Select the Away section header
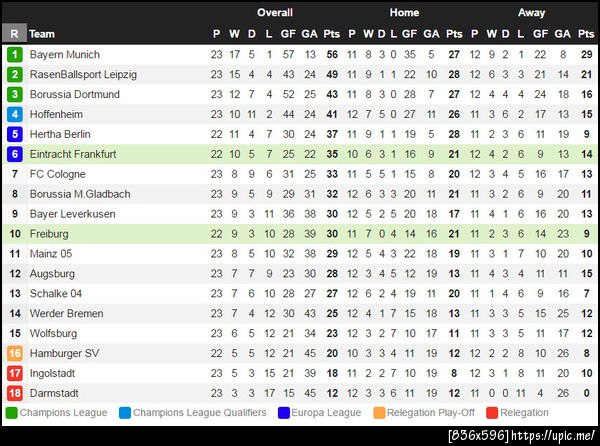The width and height of the screenshot is (600, 446). point(532,13)
